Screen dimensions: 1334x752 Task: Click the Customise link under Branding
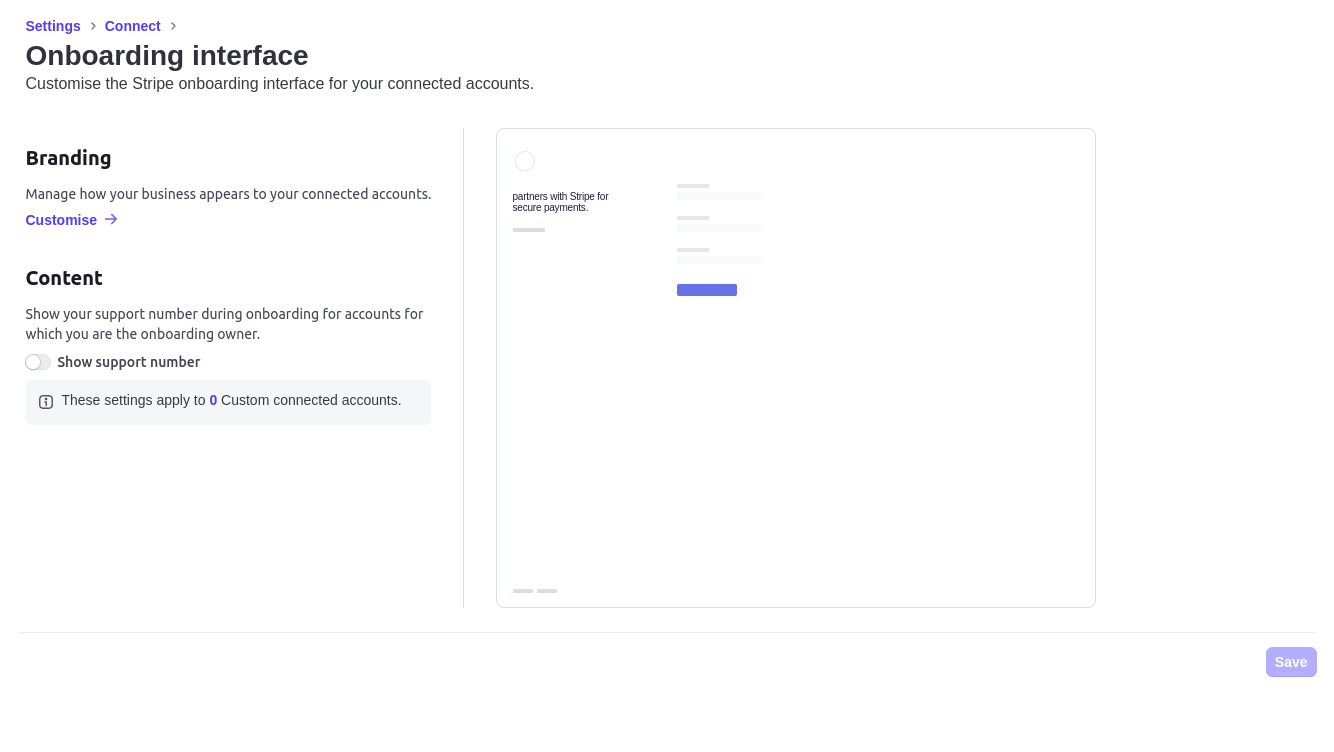click(61, 219)
